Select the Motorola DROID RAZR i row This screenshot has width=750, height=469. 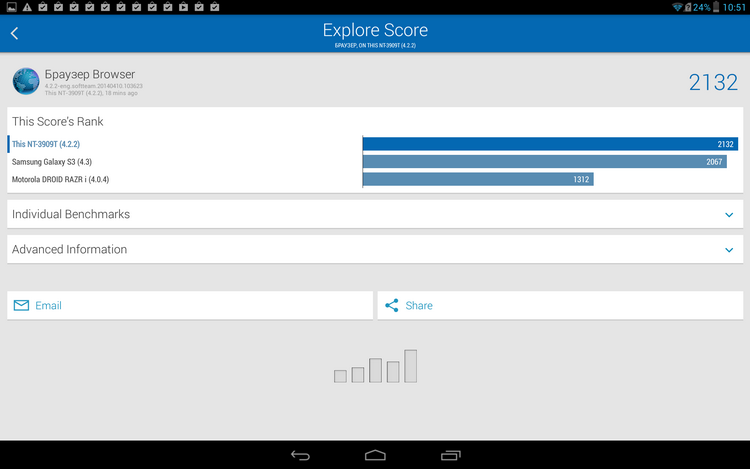(375, 179)
